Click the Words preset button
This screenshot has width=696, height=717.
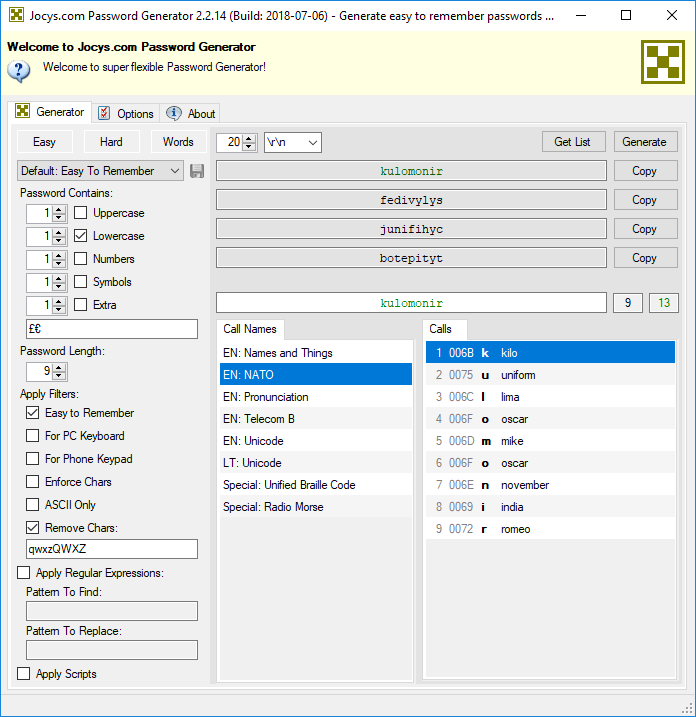178,142
